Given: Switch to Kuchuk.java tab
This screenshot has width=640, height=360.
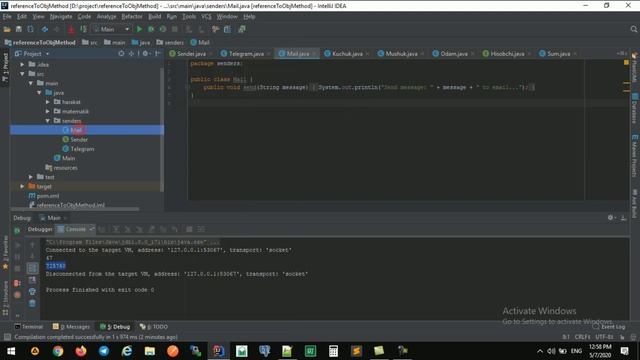Looking at the screenshot, I should point(347,53).
